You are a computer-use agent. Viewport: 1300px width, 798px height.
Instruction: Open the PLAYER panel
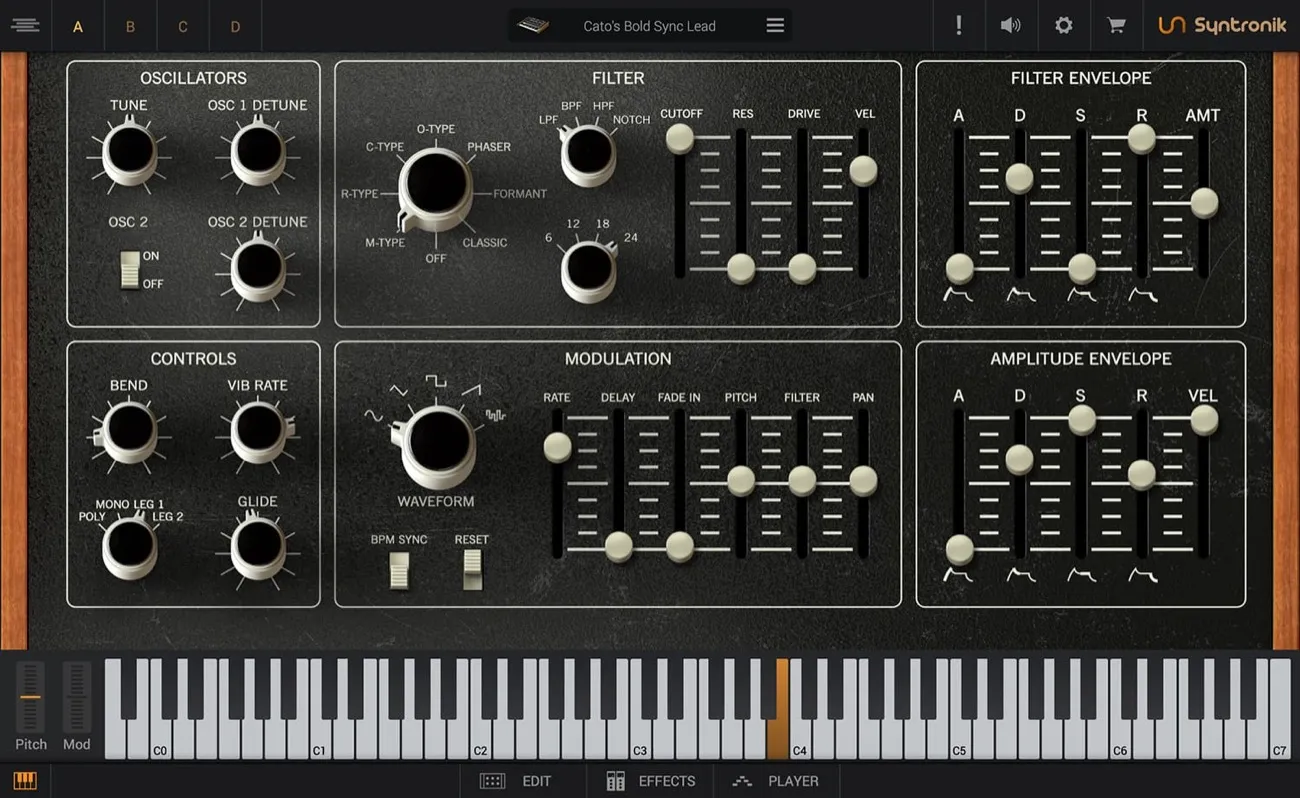[778, 781]
